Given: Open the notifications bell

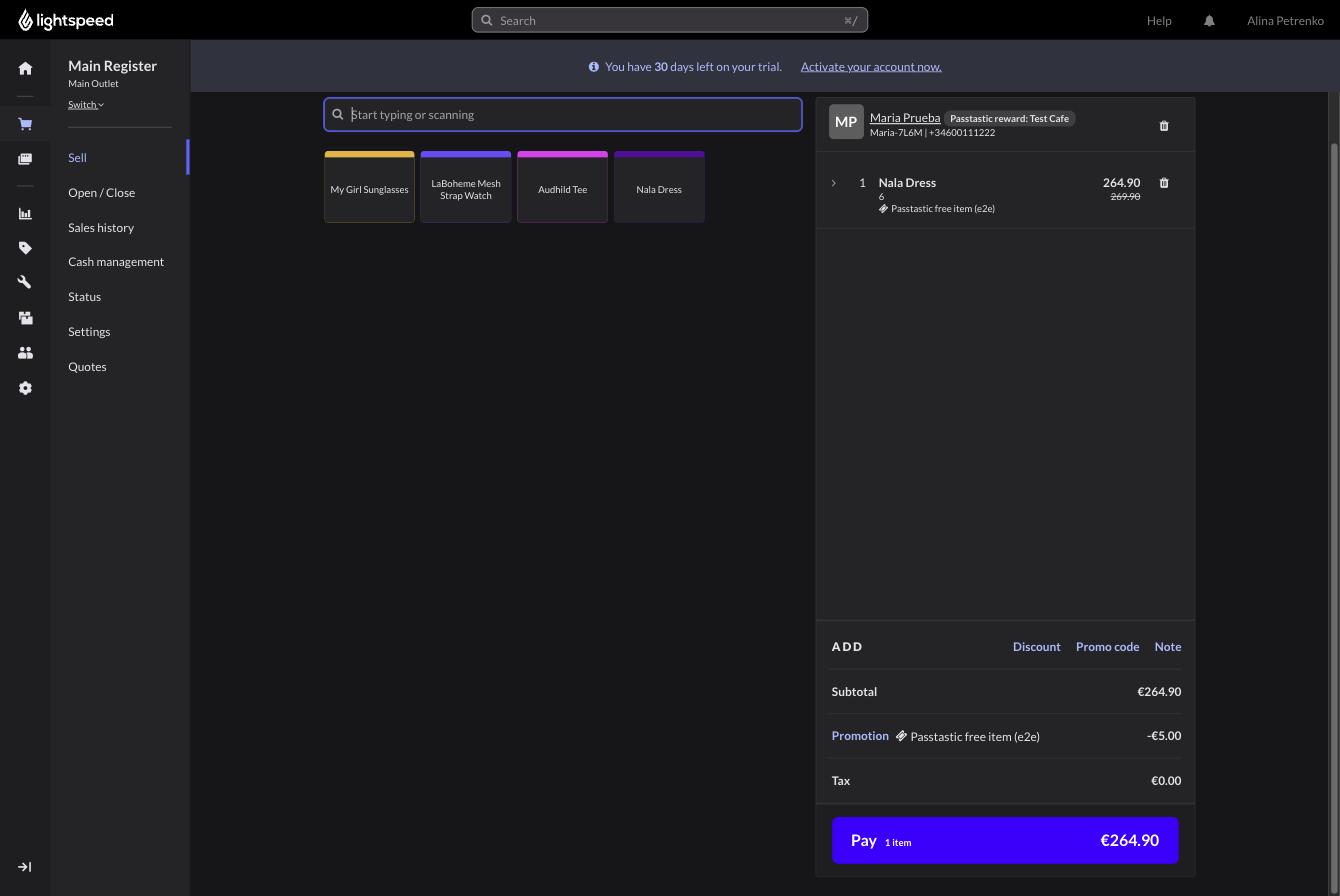Looking at the screenshot, I should (1209, 20).
